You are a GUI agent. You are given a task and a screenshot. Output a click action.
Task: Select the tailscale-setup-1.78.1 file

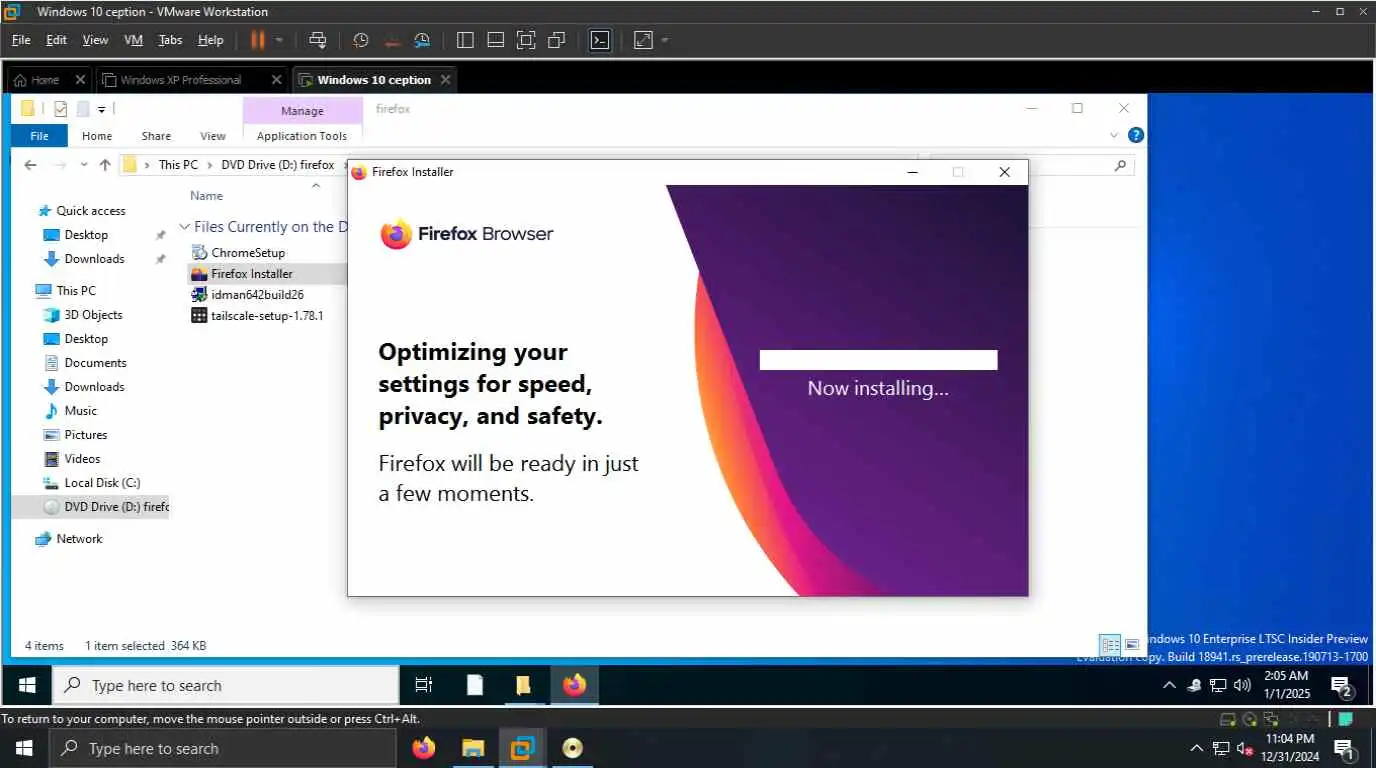(267, 316)
